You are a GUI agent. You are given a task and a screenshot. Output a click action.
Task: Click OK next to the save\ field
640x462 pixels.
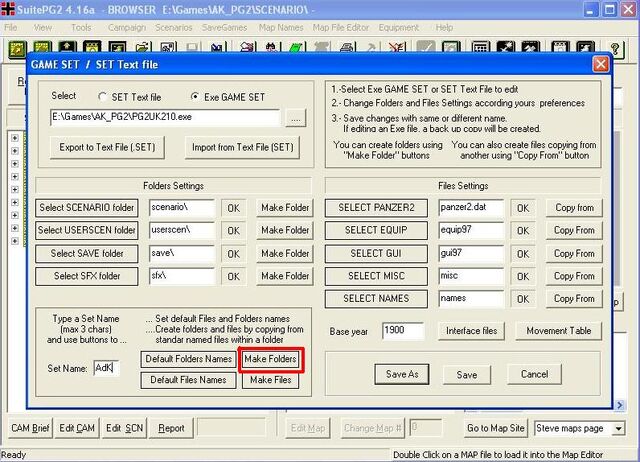[233, 254]
